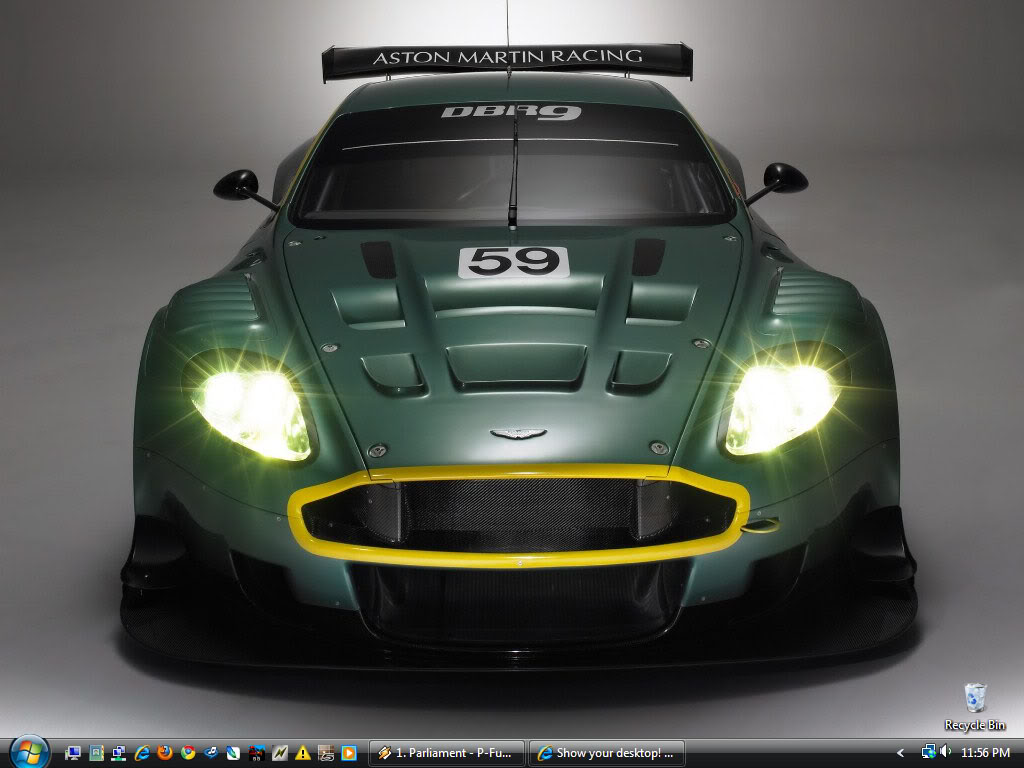Open the blue music note quick launch icon
Image resolution: width=1024 pixels, height=768 pixels.
(211, 753)
